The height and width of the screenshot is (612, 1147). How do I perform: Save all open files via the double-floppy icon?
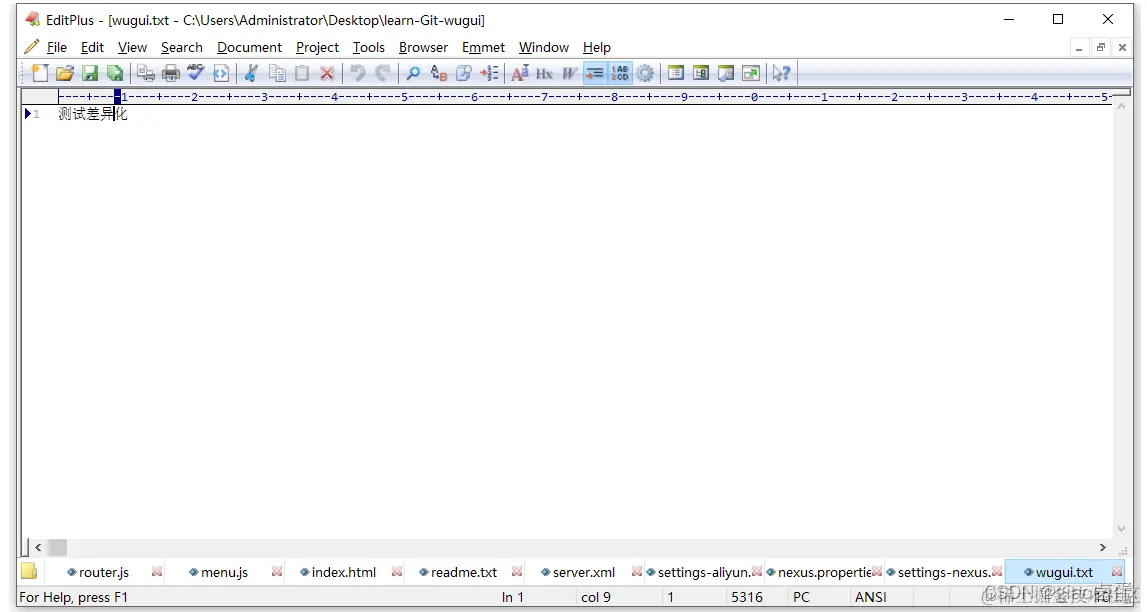[115, 73]
